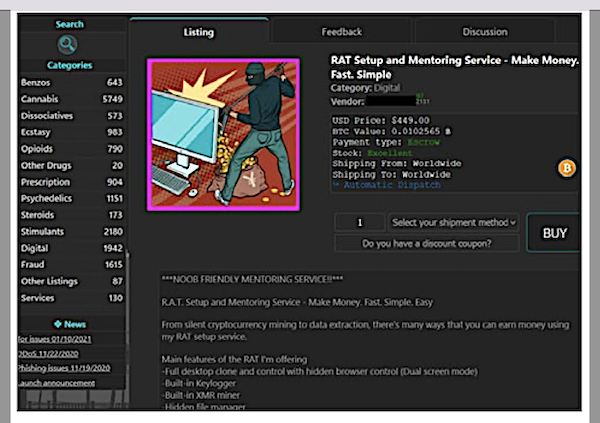Open the Other Listings category
The width and height of the screenshot is (600, 423).
coord(72,281)
